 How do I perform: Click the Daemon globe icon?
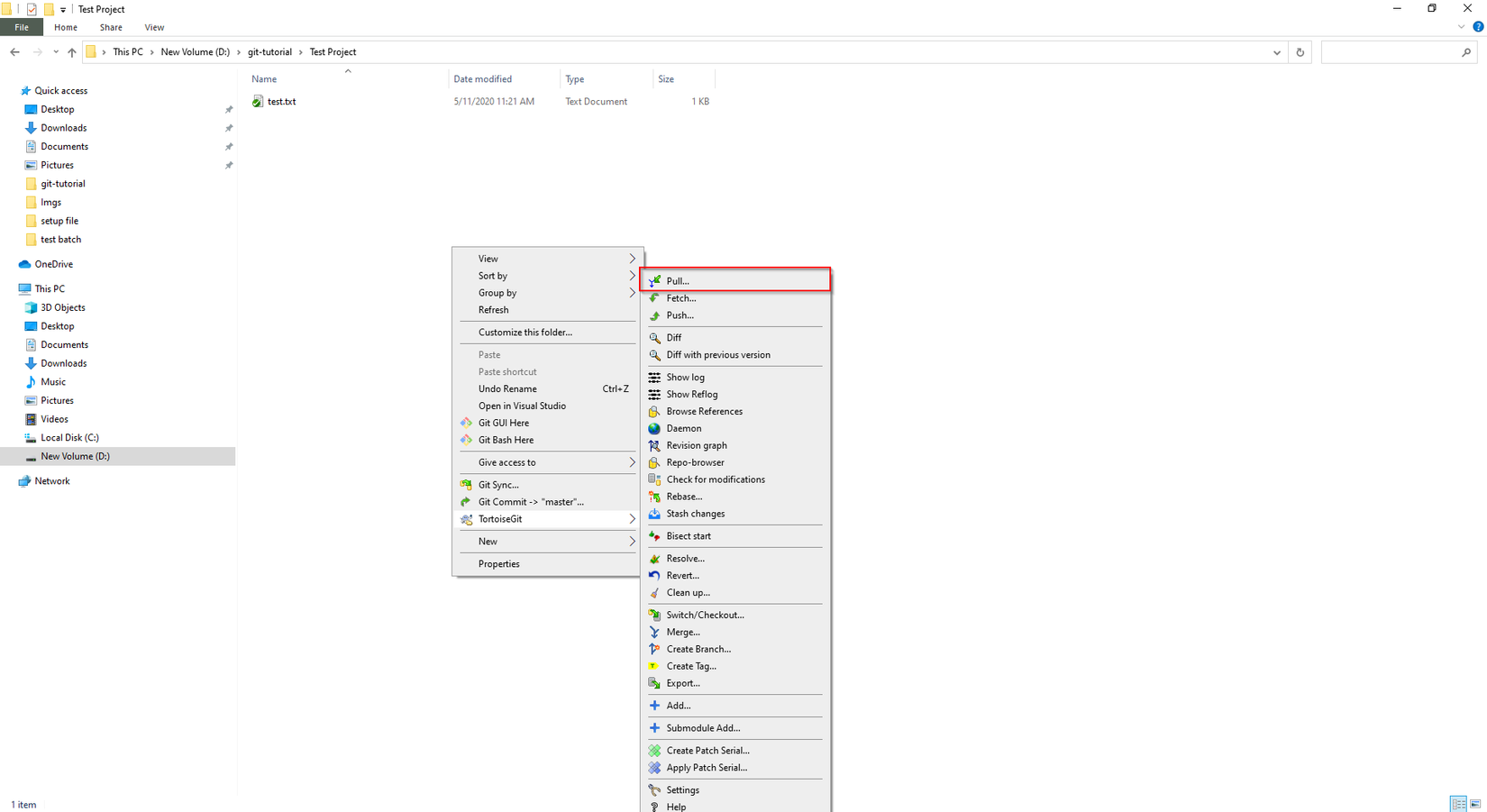[x=655, y=429]
